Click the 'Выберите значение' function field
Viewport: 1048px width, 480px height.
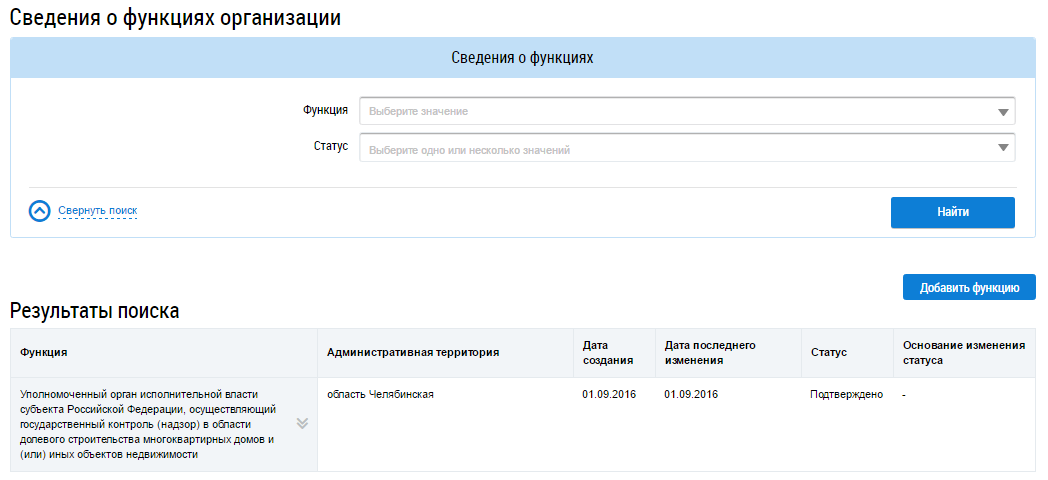point(680,111)
